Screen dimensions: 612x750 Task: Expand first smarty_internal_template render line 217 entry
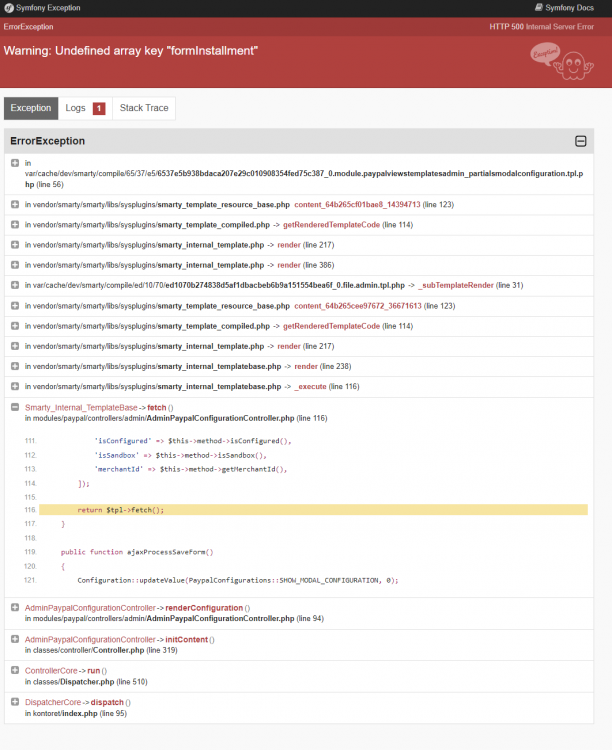click(15, 244)
